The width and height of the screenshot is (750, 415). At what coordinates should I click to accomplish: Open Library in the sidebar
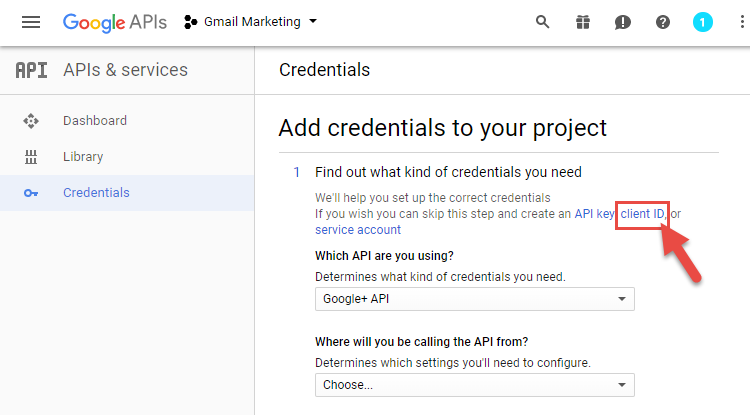[x=83, y=157]
